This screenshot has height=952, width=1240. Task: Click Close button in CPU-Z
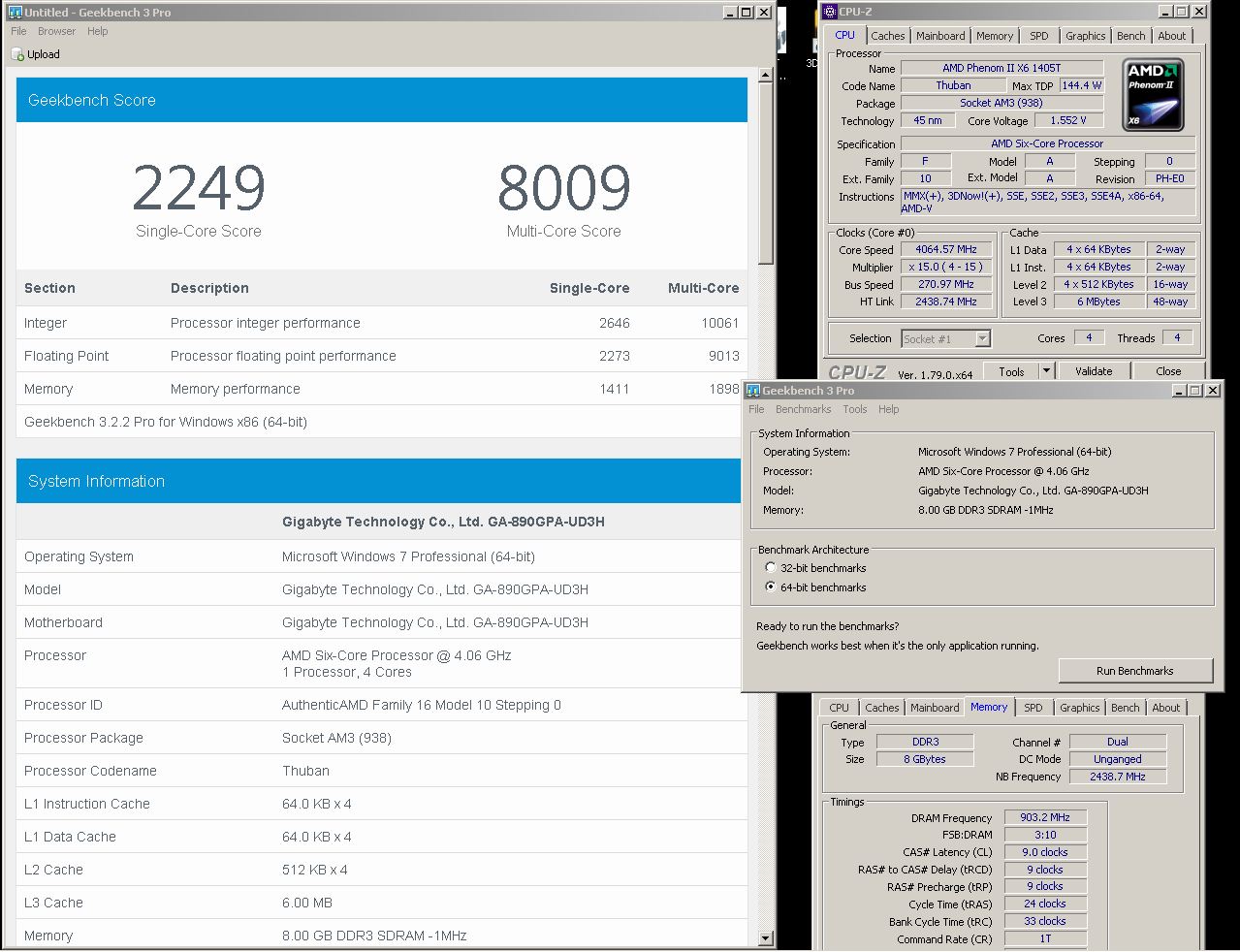point(1168,371)
